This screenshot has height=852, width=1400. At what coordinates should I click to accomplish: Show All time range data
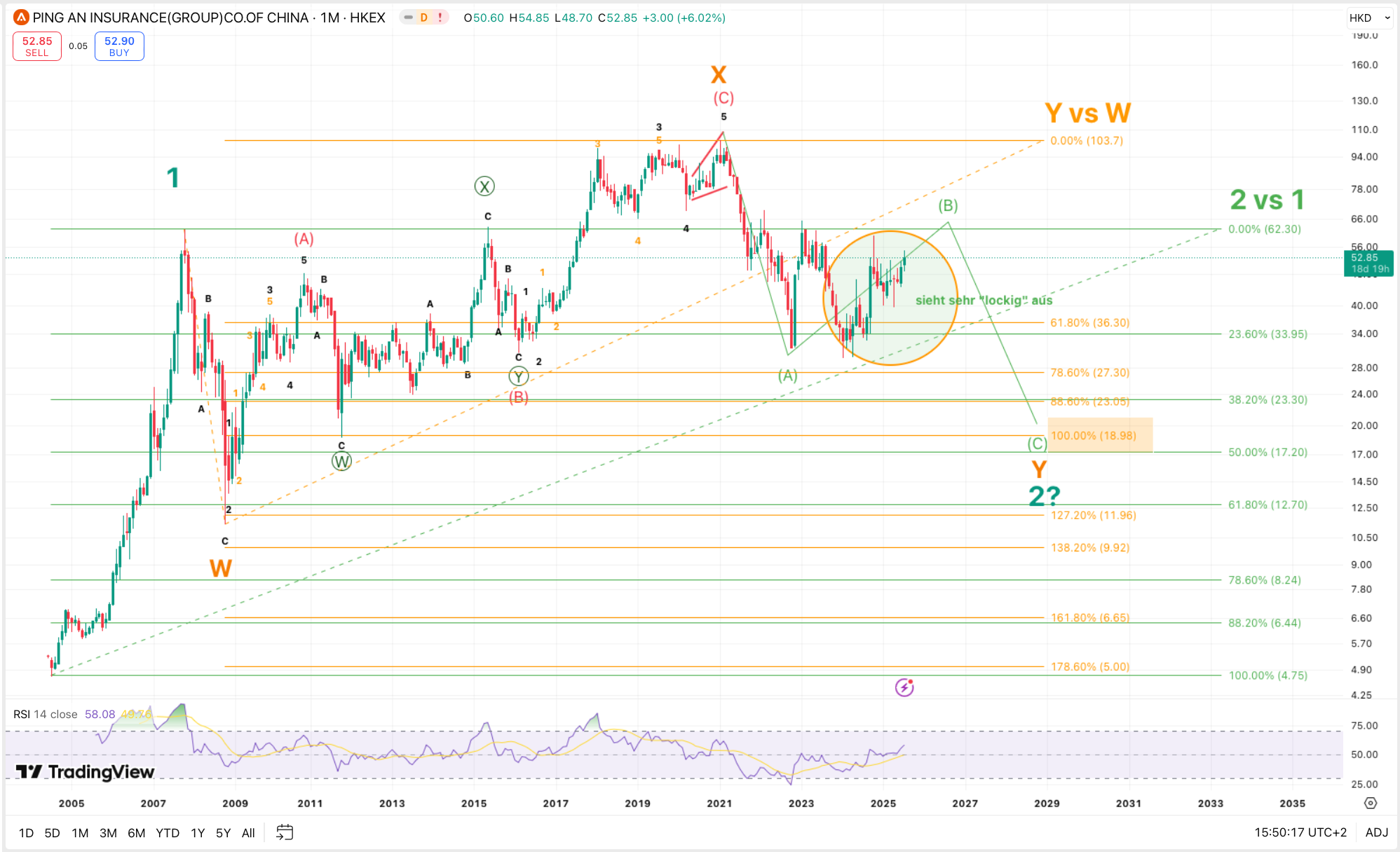[x=248, y=832]
